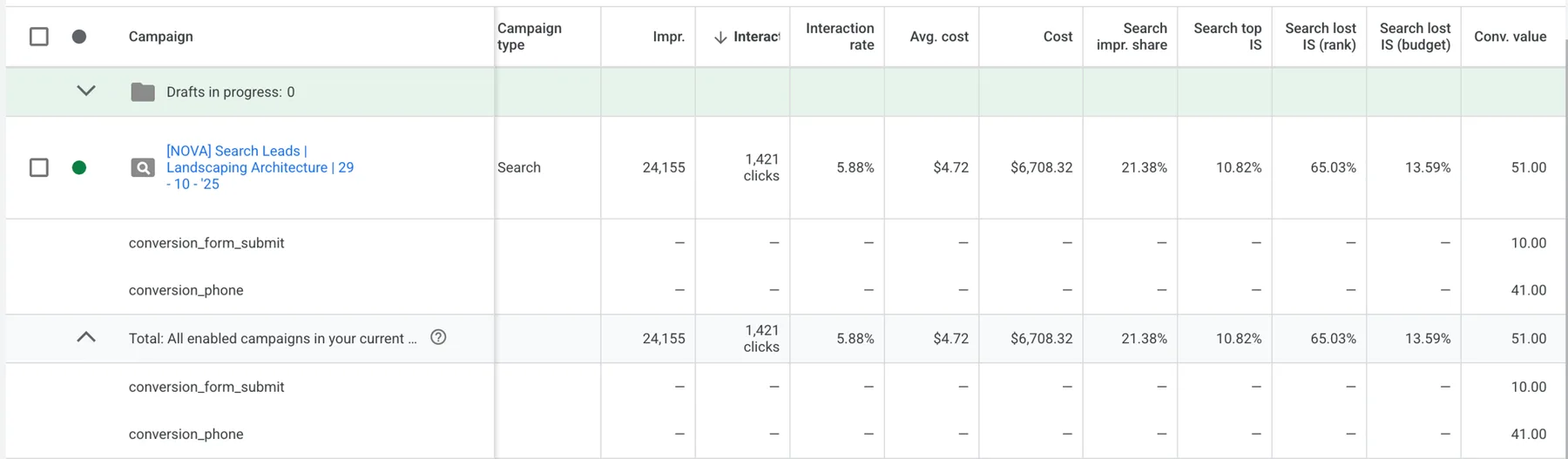
Task: Tick the select-all campaigns checkbox in header
Action: (x=39, y=37)
